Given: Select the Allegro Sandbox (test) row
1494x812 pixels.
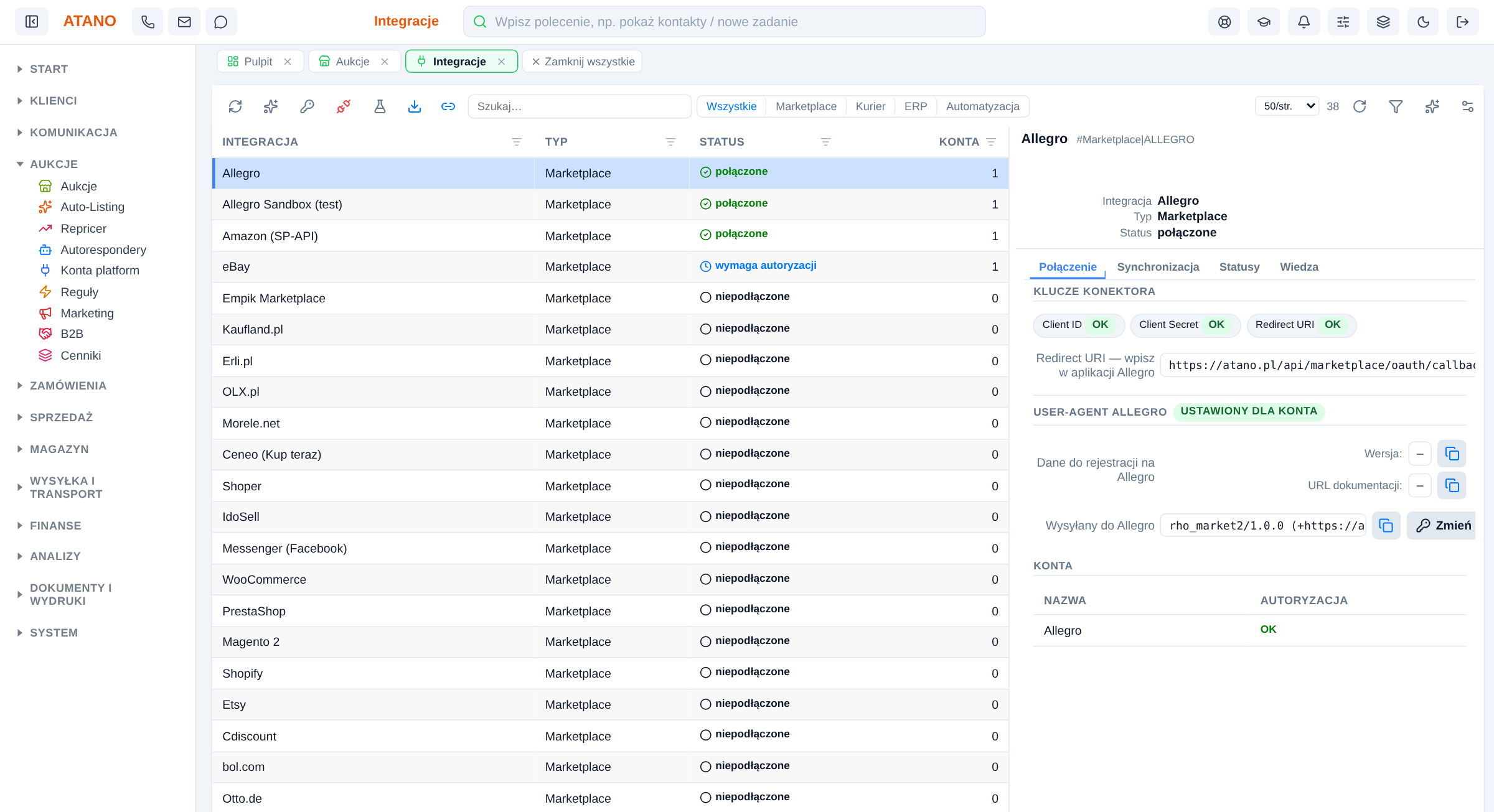Looking at the screenshot, I should coord(610,204).
